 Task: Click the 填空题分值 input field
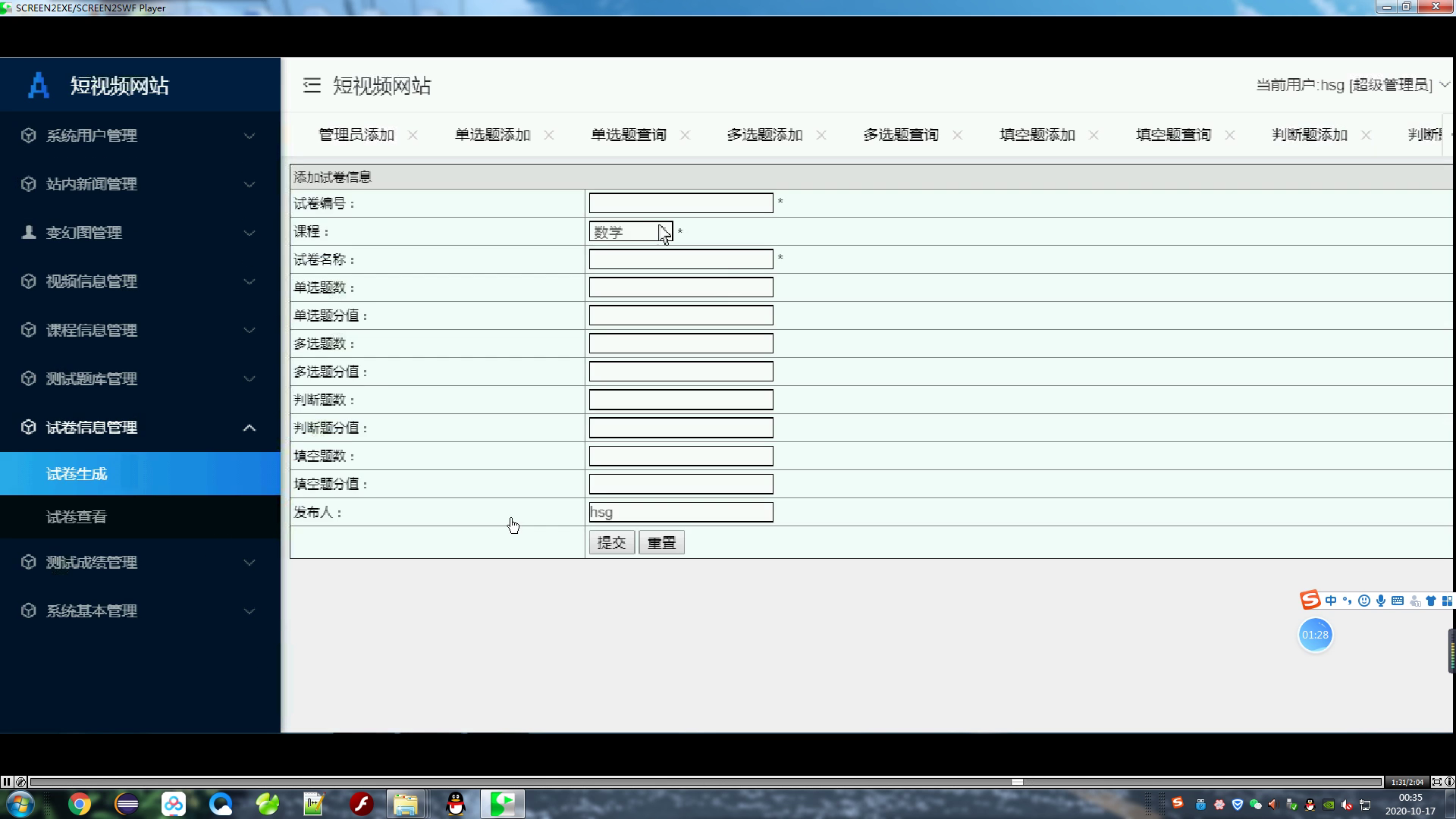pyautogui.click(x=681, y=484)
